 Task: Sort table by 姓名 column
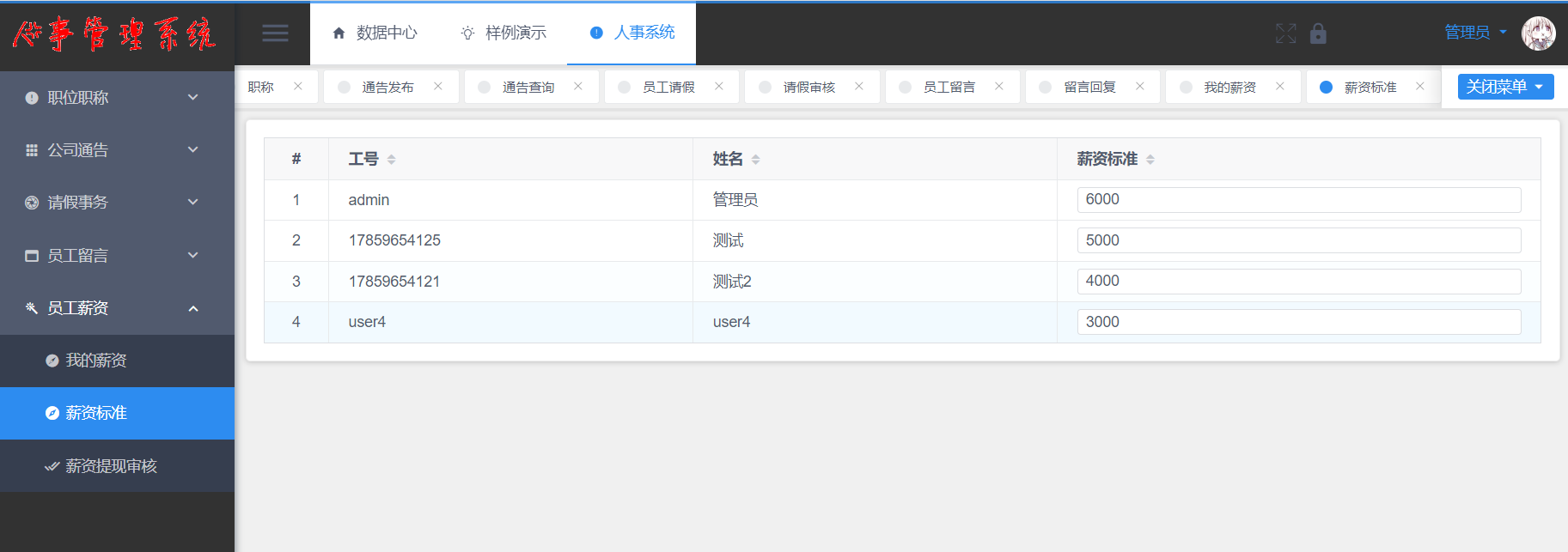(x=755, y=160)
